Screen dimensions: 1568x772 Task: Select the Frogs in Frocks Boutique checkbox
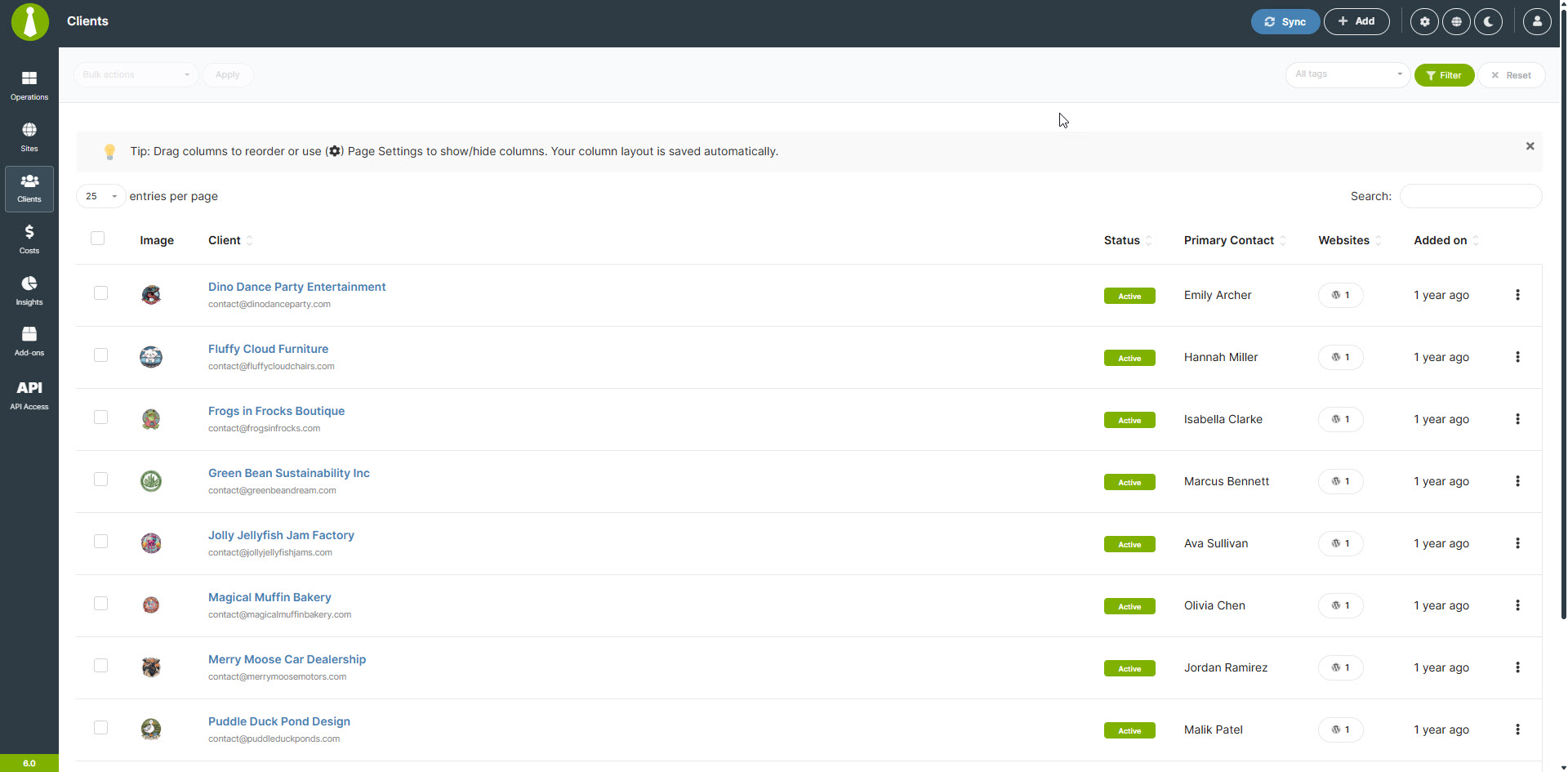tap(100, 417)
